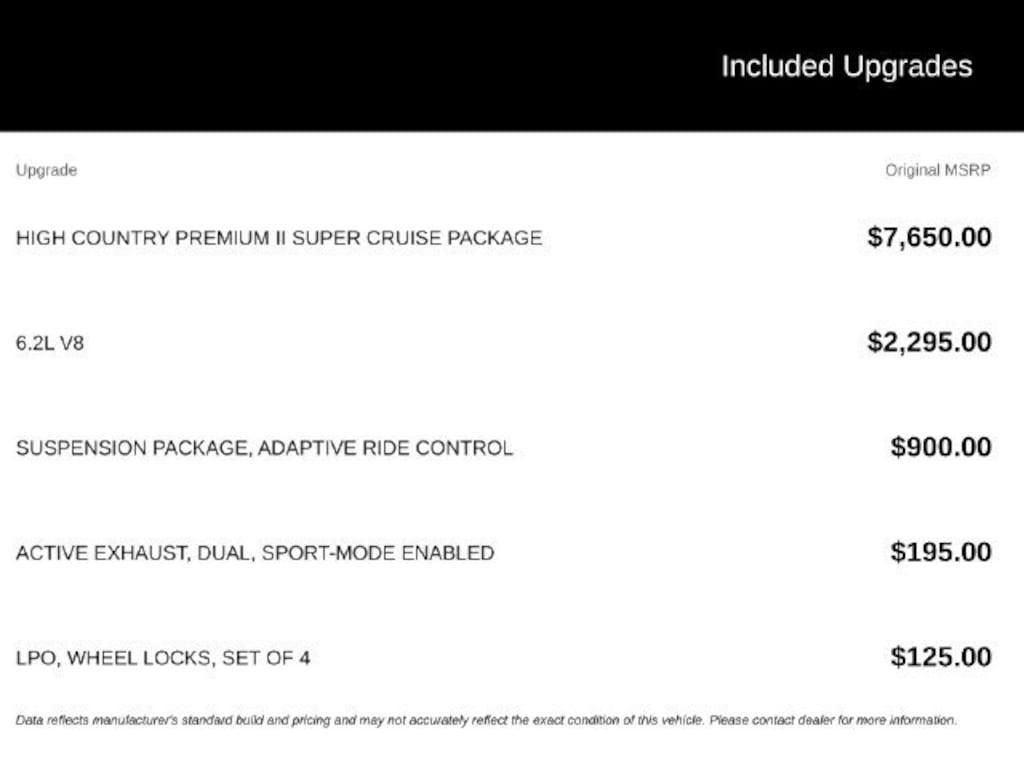Open Suspension Package, Adaptive Ride Control
The image size is (1024, 768).
[x=264, y=448]
